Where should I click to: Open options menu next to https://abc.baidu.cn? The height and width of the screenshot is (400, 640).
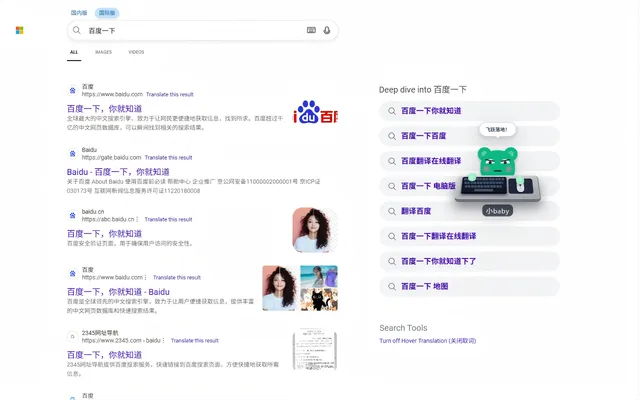137,219
